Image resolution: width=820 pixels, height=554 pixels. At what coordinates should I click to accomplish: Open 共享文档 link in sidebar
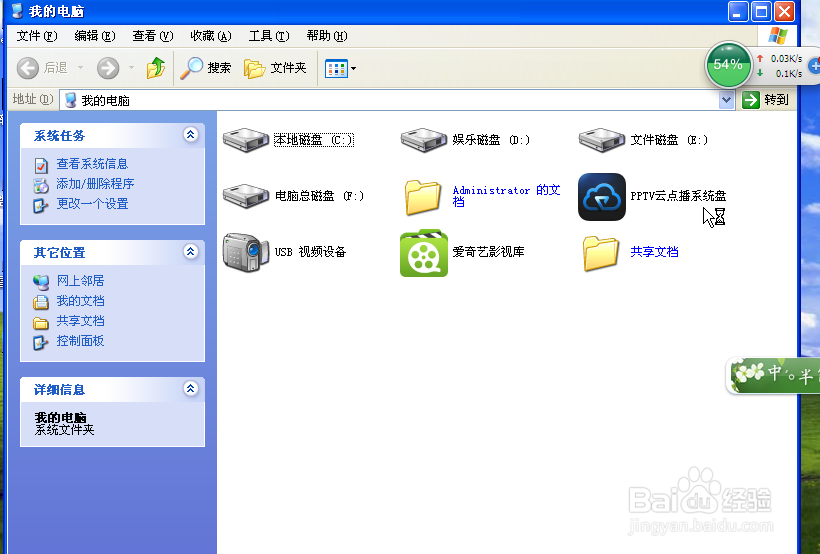click(x=80, y=321)
